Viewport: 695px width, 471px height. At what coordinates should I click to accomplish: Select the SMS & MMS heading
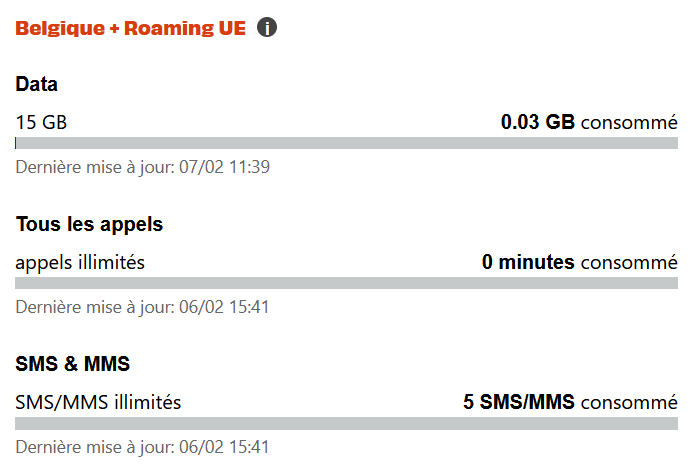(x=73, y=364)
